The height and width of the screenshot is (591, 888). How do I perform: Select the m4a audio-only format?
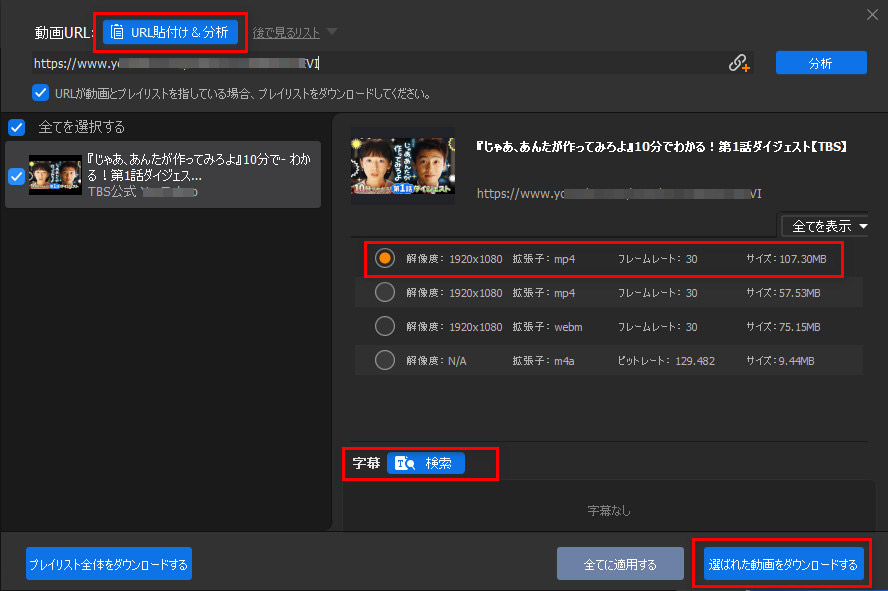tap(385, 360)
